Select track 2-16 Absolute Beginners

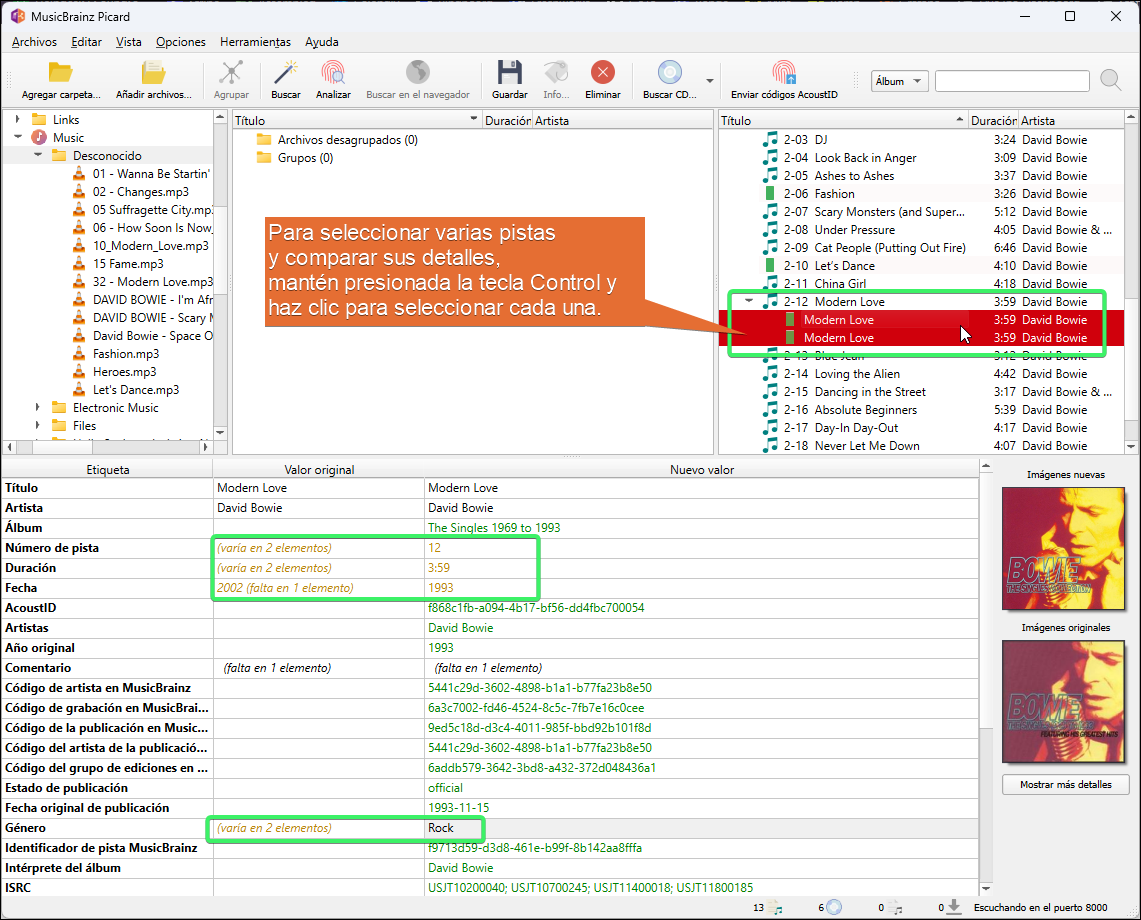850,410
